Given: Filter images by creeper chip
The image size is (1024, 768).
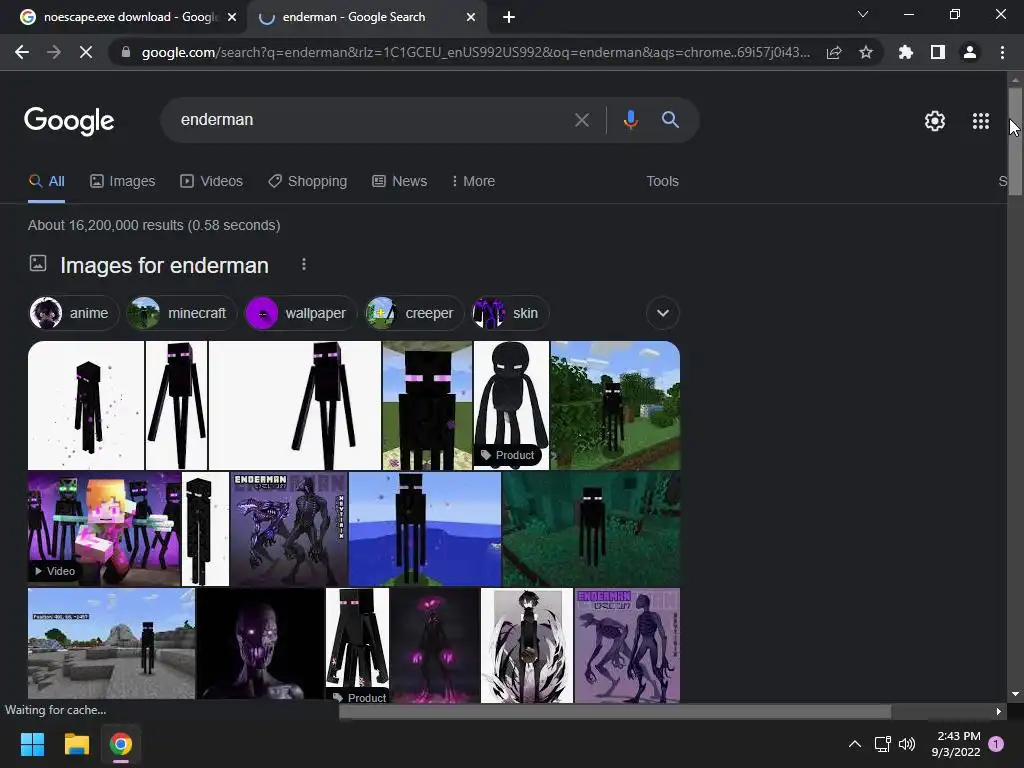Looking at the screenshot, I should [x=413, y=313].
